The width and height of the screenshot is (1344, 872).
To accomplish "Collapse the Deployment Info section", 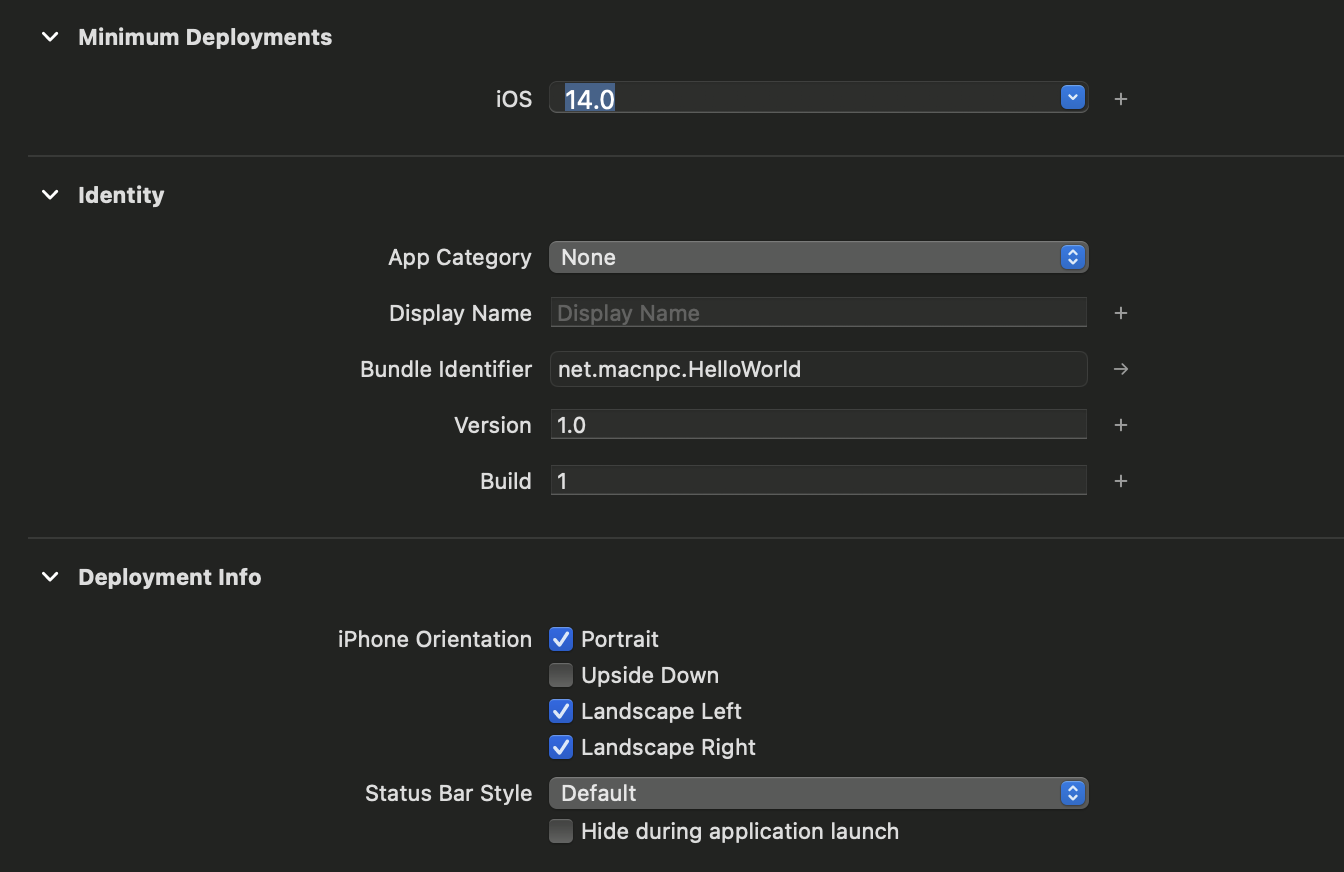I will 50,577.
